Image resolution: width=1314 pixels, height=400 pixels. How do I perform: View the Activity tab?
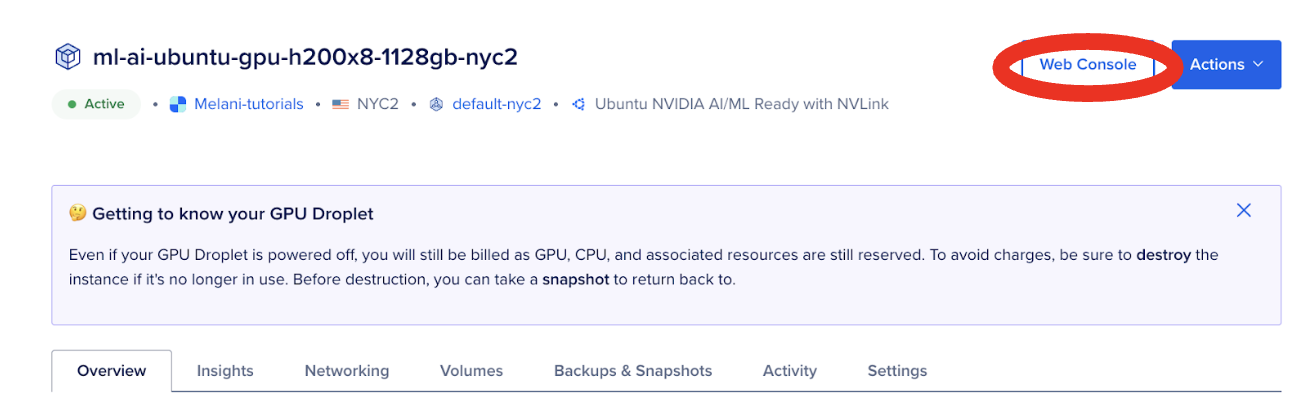[790, 371]
